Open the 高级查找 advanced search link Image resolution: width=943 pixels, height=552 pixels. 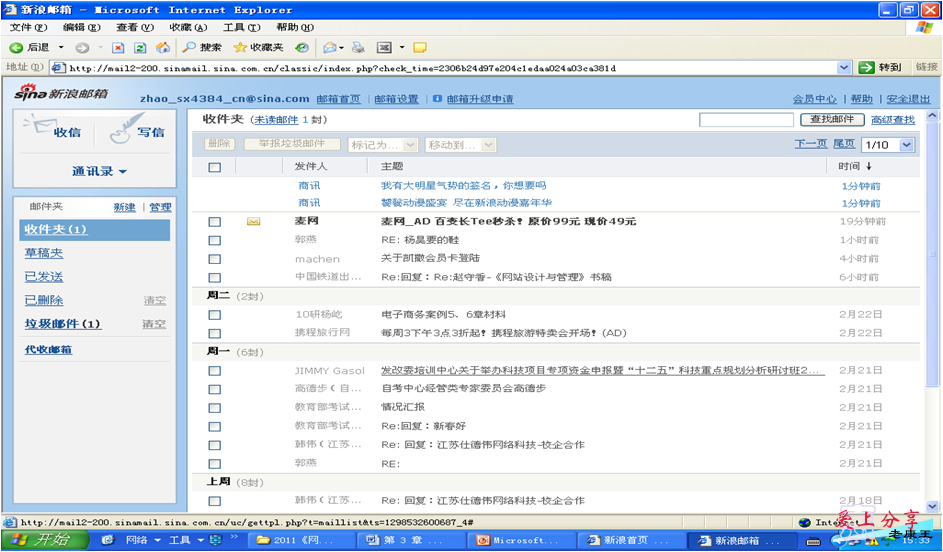(x=893, y=120)
